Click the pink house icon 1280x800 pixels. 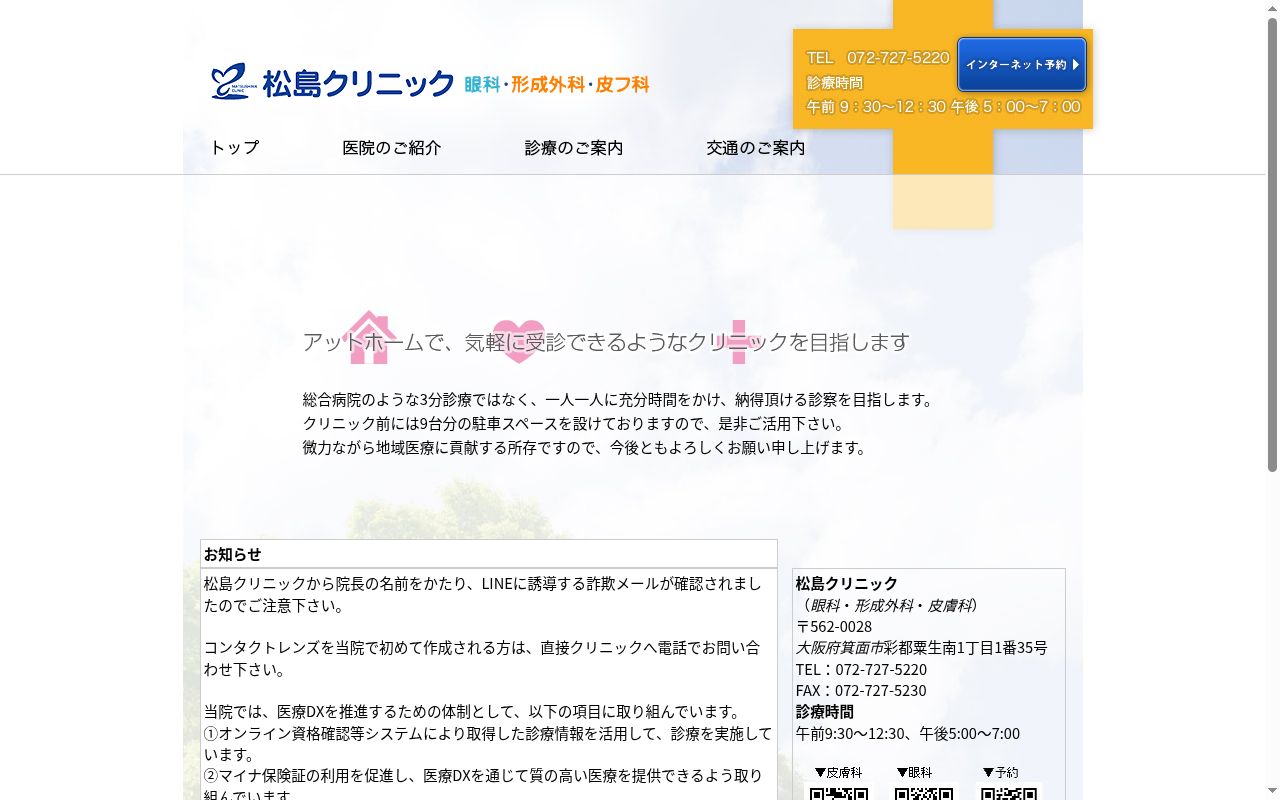pos(369,337)
